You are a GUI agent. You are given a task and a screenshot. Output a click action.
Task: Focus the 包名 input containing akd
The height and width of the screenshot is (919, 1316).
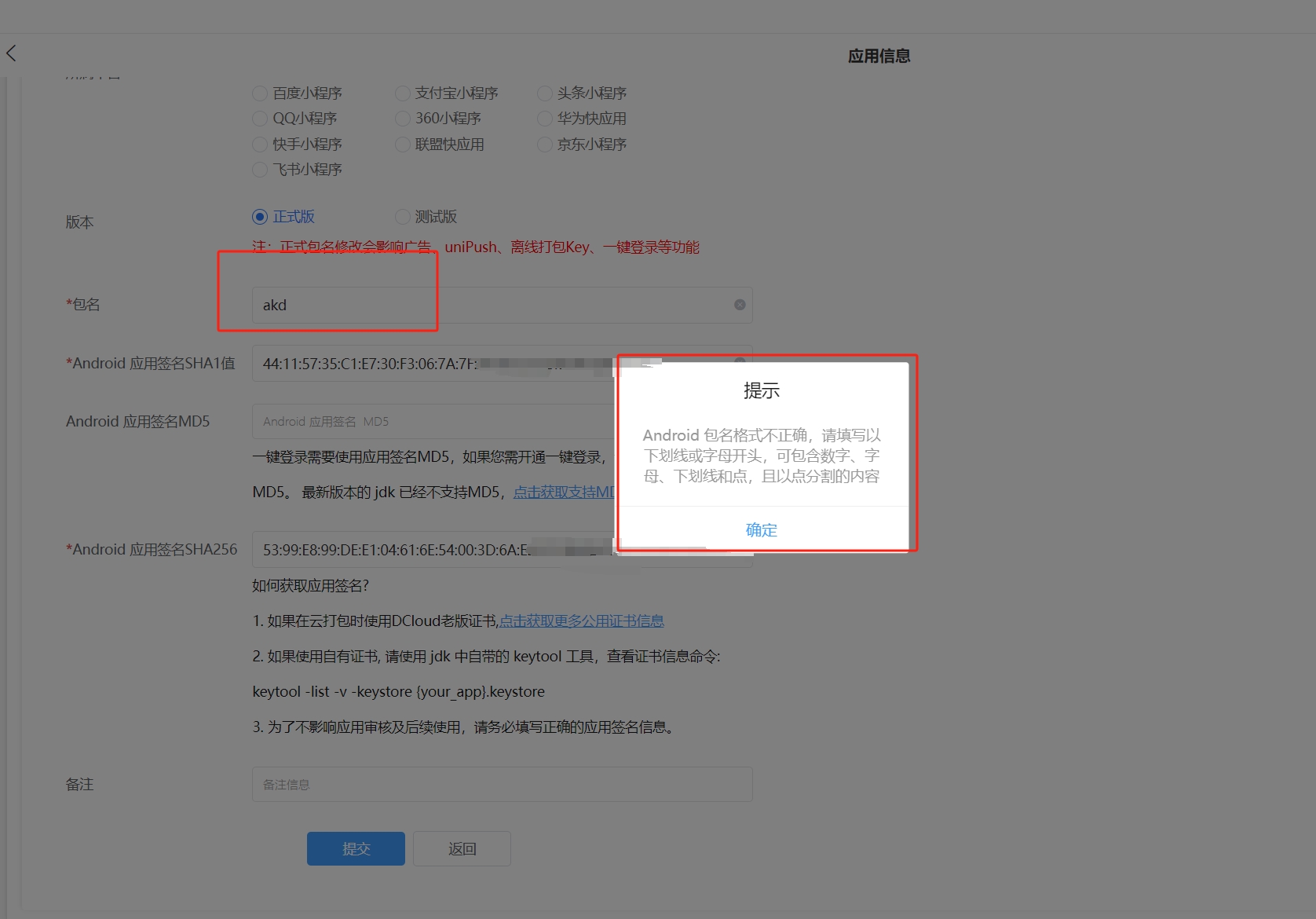click(x=487, y=305)
